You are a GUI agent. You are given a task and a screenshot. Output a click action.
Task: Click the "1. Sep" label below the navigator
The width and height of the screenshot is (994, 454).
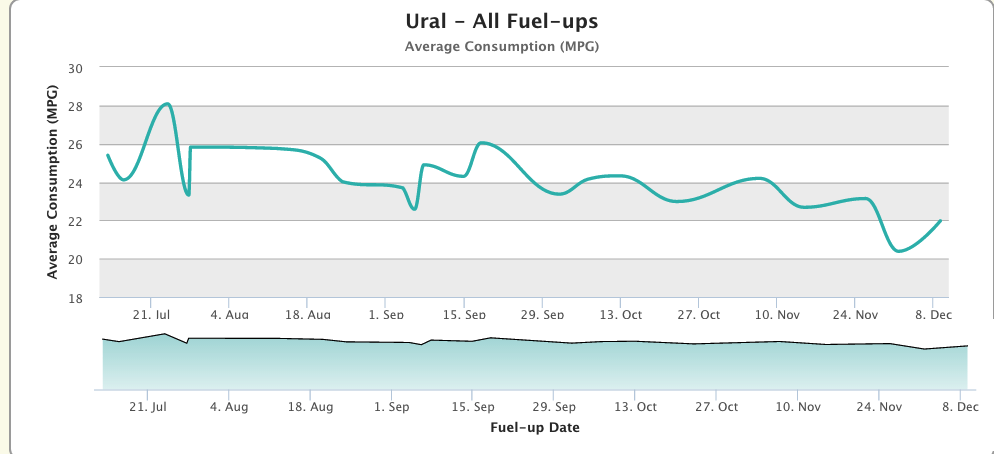coord(392,407)
